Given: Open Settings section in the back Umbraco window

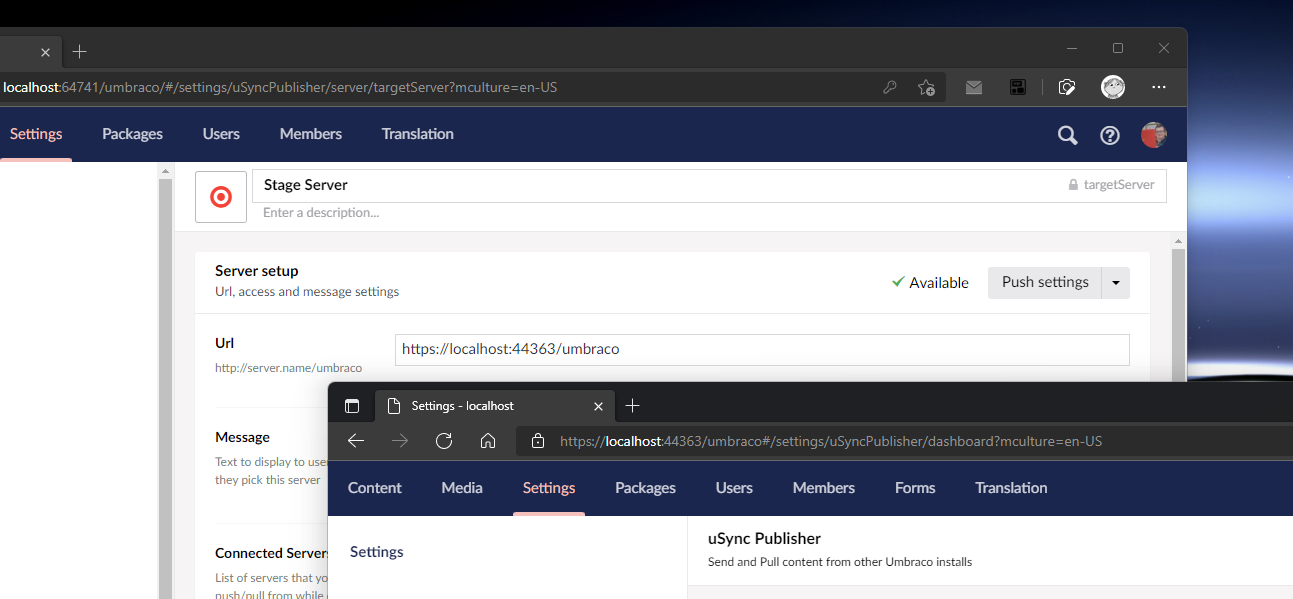Looking at the screenshot, I should coord(36,134).
